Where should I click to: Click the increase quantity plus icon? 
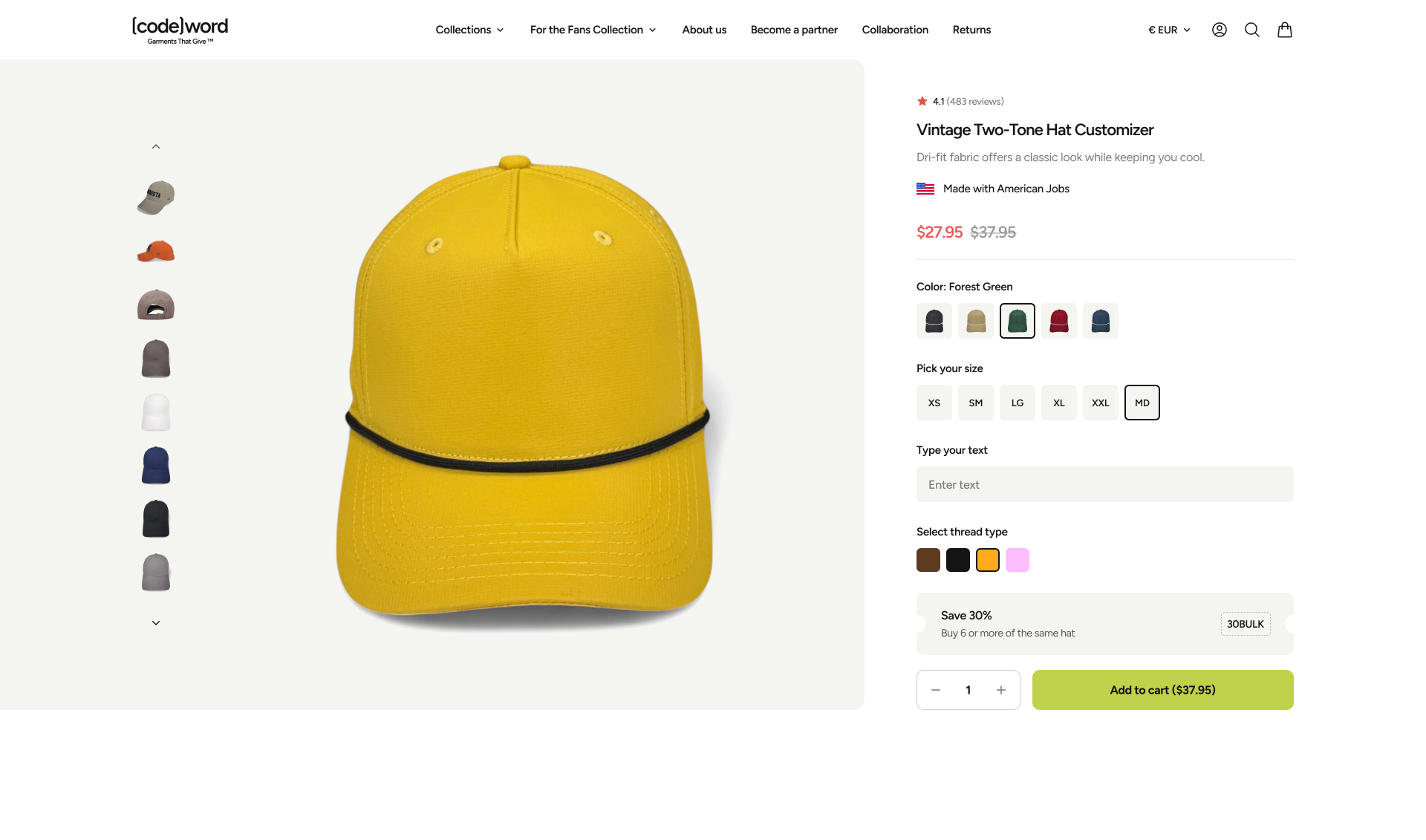pos(1000,689)
